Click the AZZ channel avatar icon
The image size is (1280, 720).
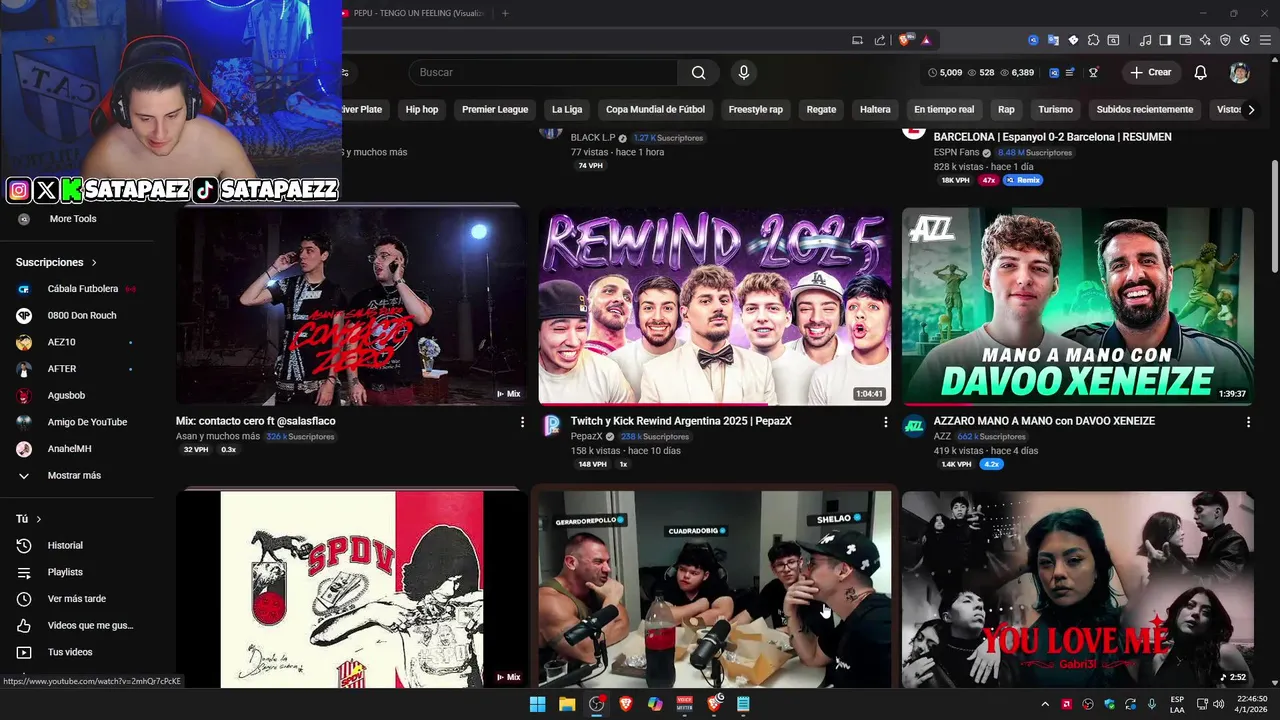pyautogui.click(x=914, y=426)
